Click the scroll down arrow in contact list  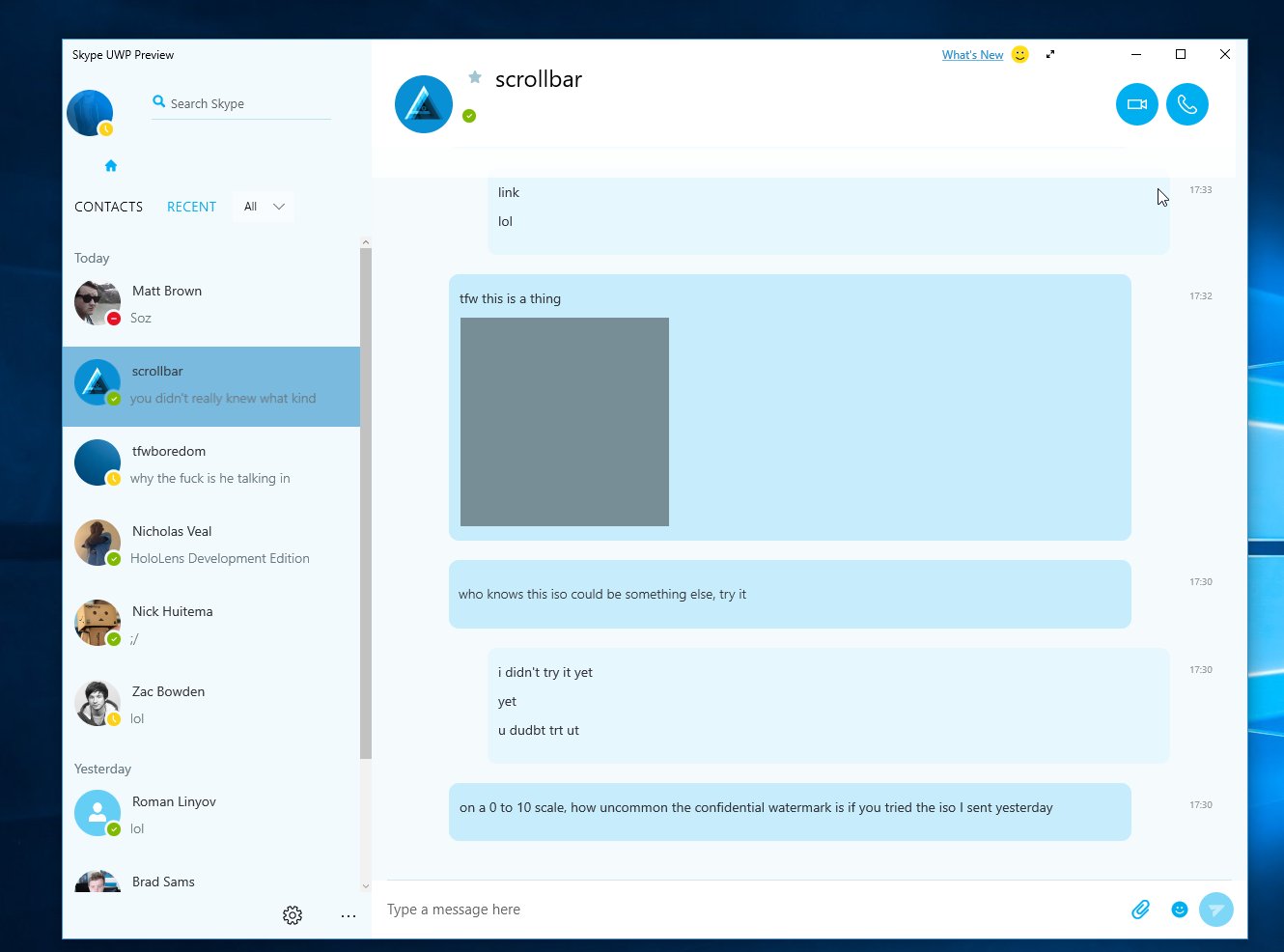(366, 885)
